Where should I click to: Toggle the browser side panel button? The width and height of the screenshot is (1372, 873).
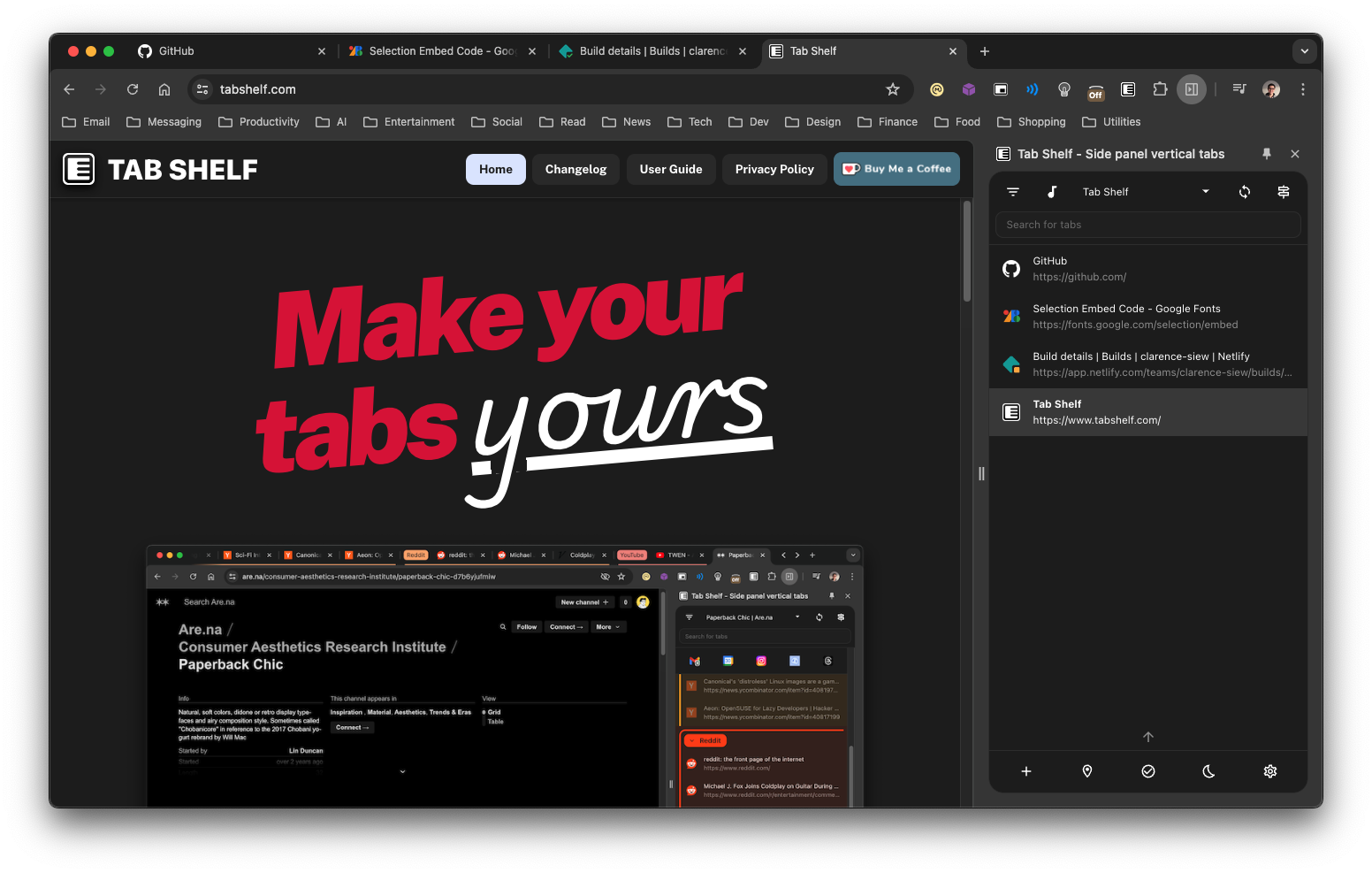1192,89
